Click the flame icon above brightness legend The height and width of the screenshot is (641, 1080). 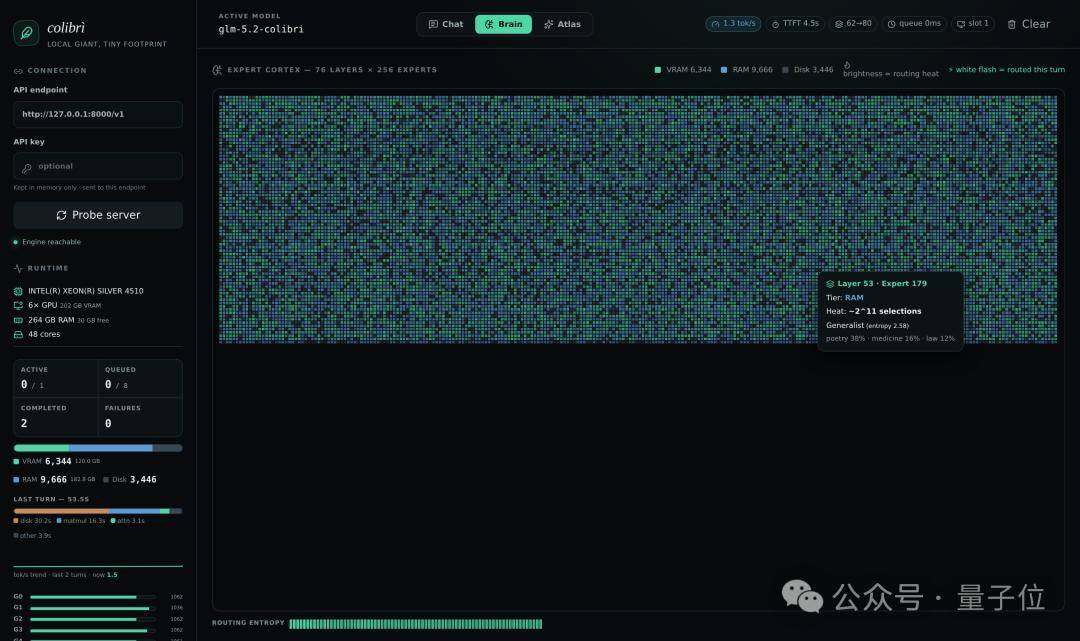pyautogui.click(x=847, y=65)
